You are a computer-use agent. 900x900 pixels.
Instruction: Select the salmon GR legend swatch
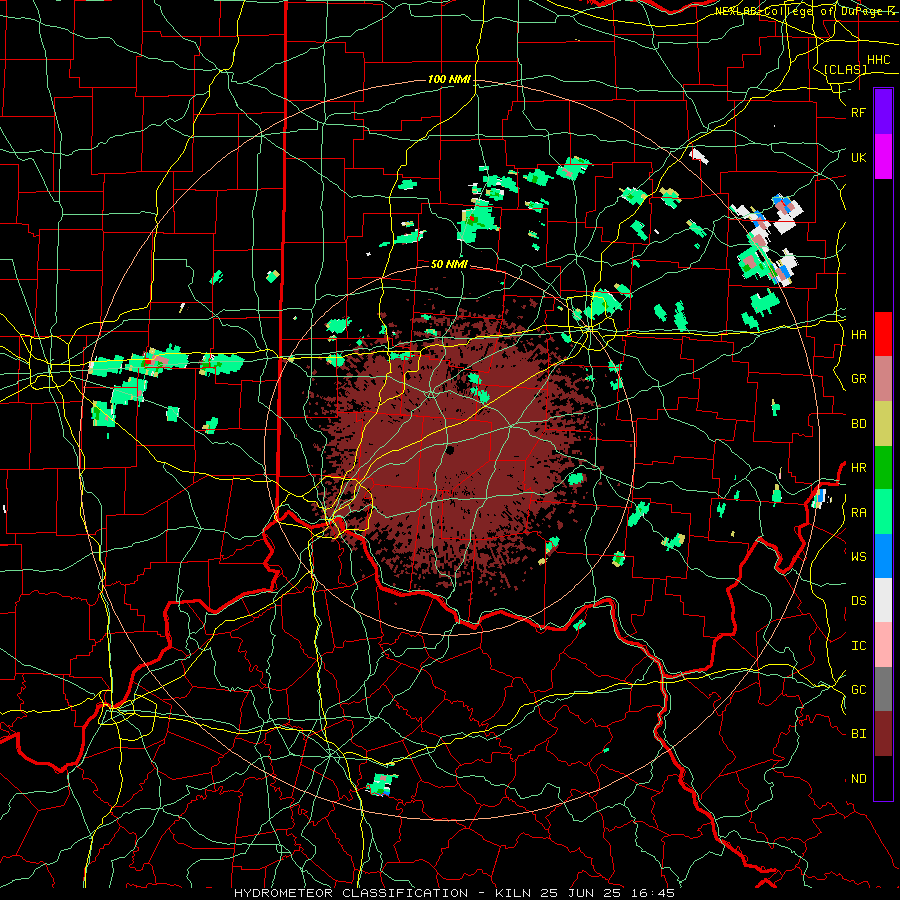coord(883,379)
